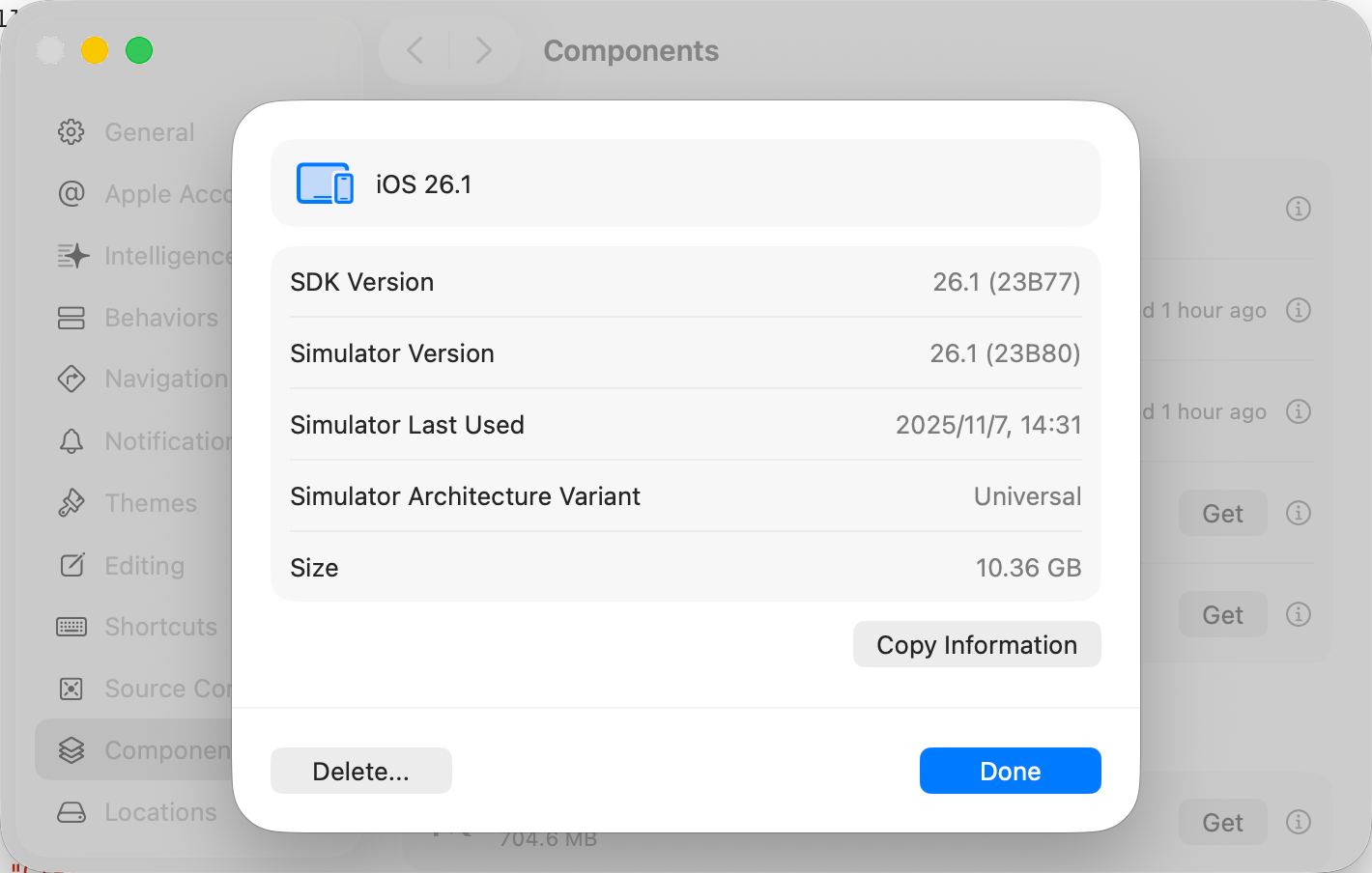Click the SDK Version value 26.1 (23B77)
Viewport: 1372px width, 873px height.
[1006, 282]
